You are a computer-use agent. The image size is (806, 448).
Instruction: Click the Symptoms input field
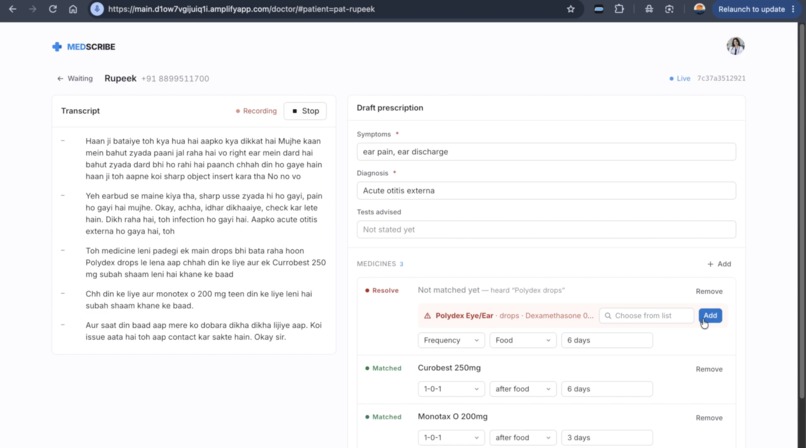click(546, 152)
